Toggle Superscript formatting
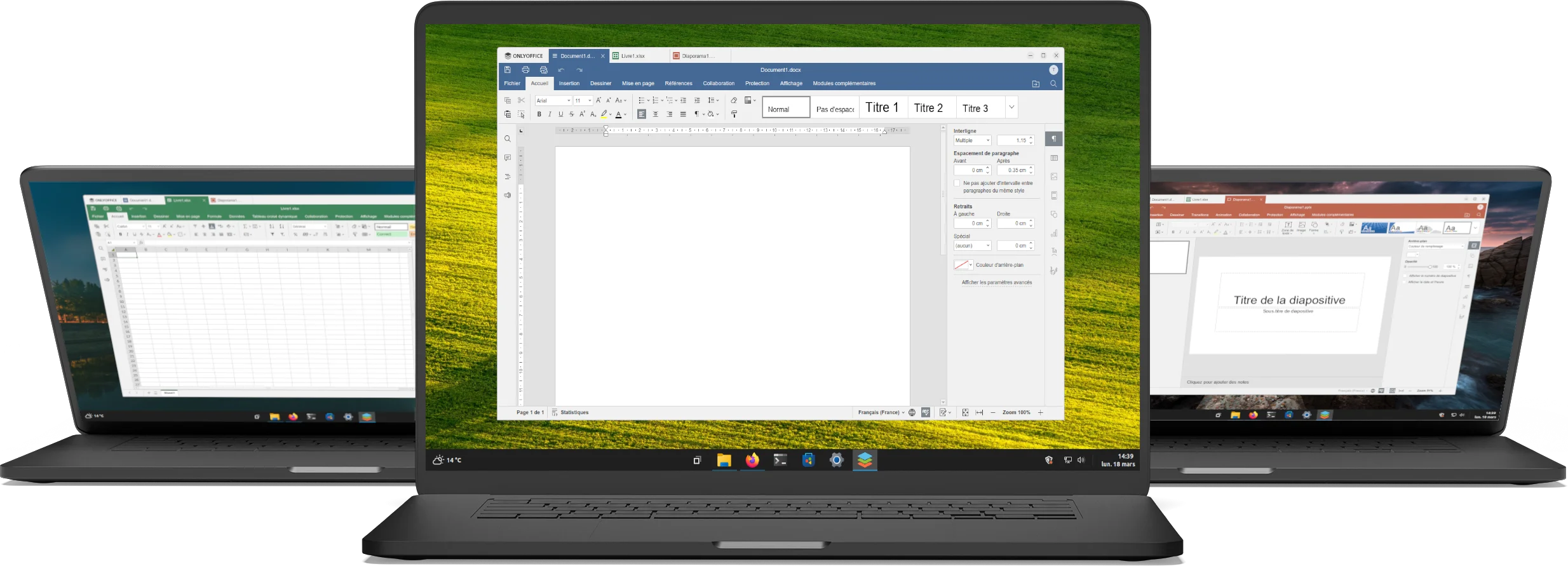The width and height of the screenshot is (1568, 566). 582,114
